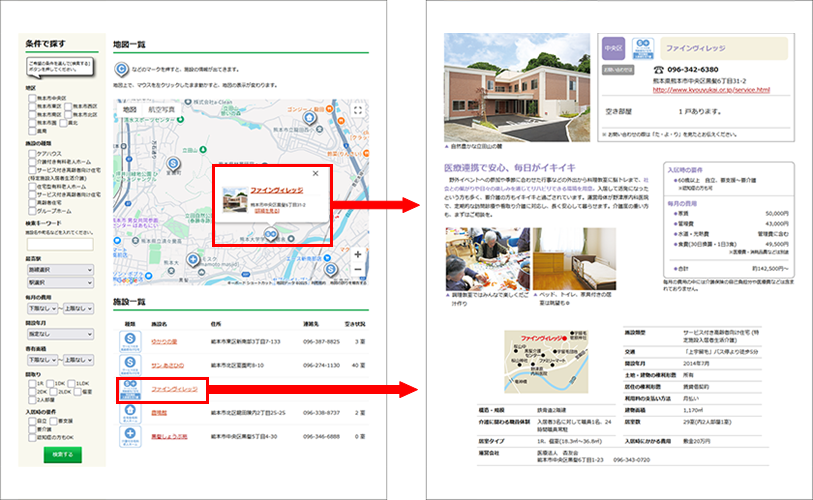This screenshot has height=500, width=813.
Task: Open the 路線選択 railway line dropdown
Action: coord(59,270)
